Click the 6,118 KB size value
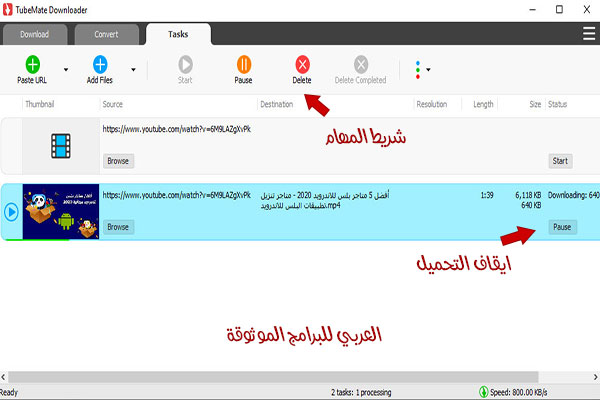The height and width of the screenshot is (400, 600). click(x=528, y=195)
